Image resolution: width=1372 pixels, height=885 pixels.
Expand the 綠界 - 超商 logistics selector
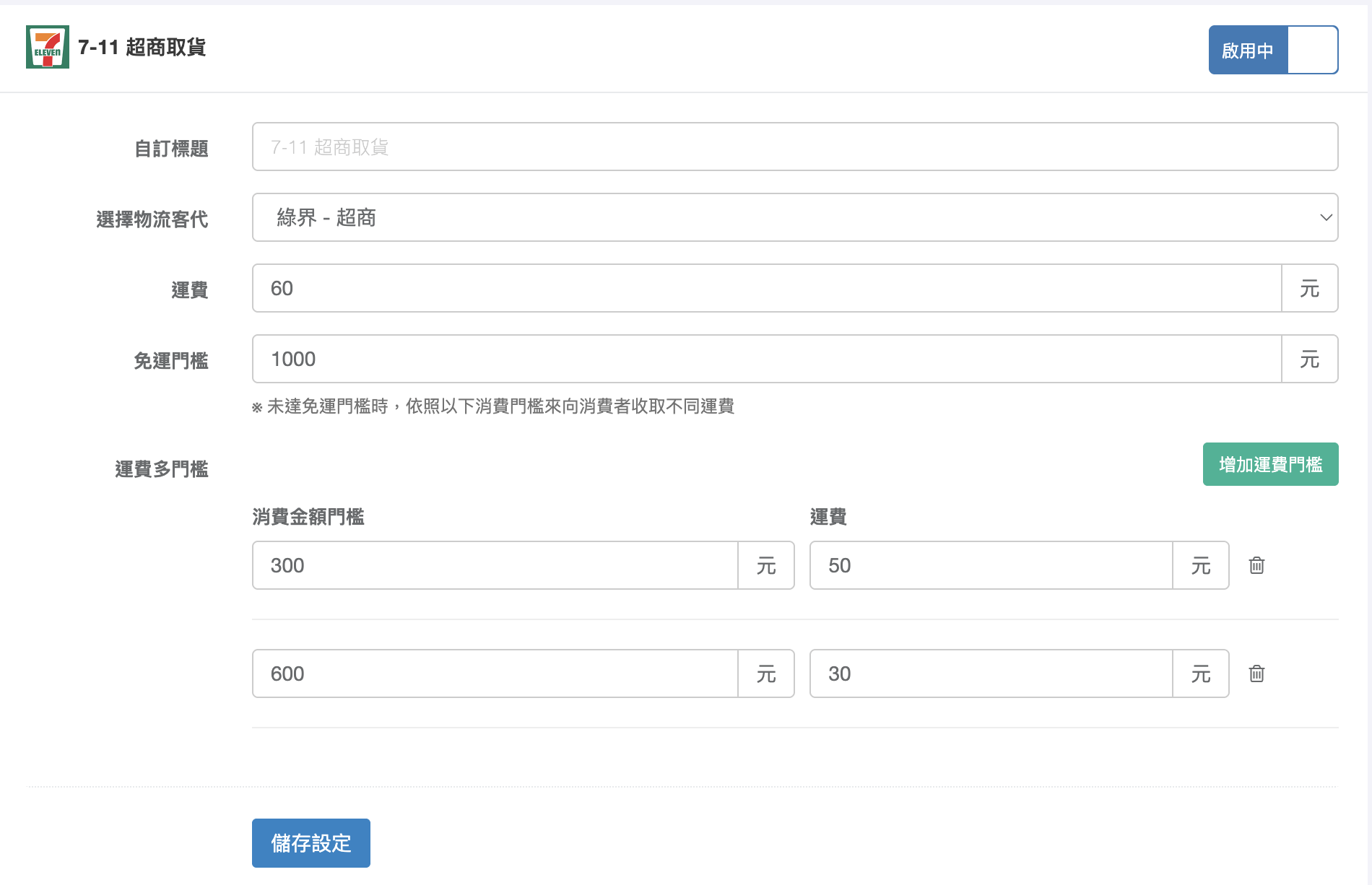click(794, 217)
